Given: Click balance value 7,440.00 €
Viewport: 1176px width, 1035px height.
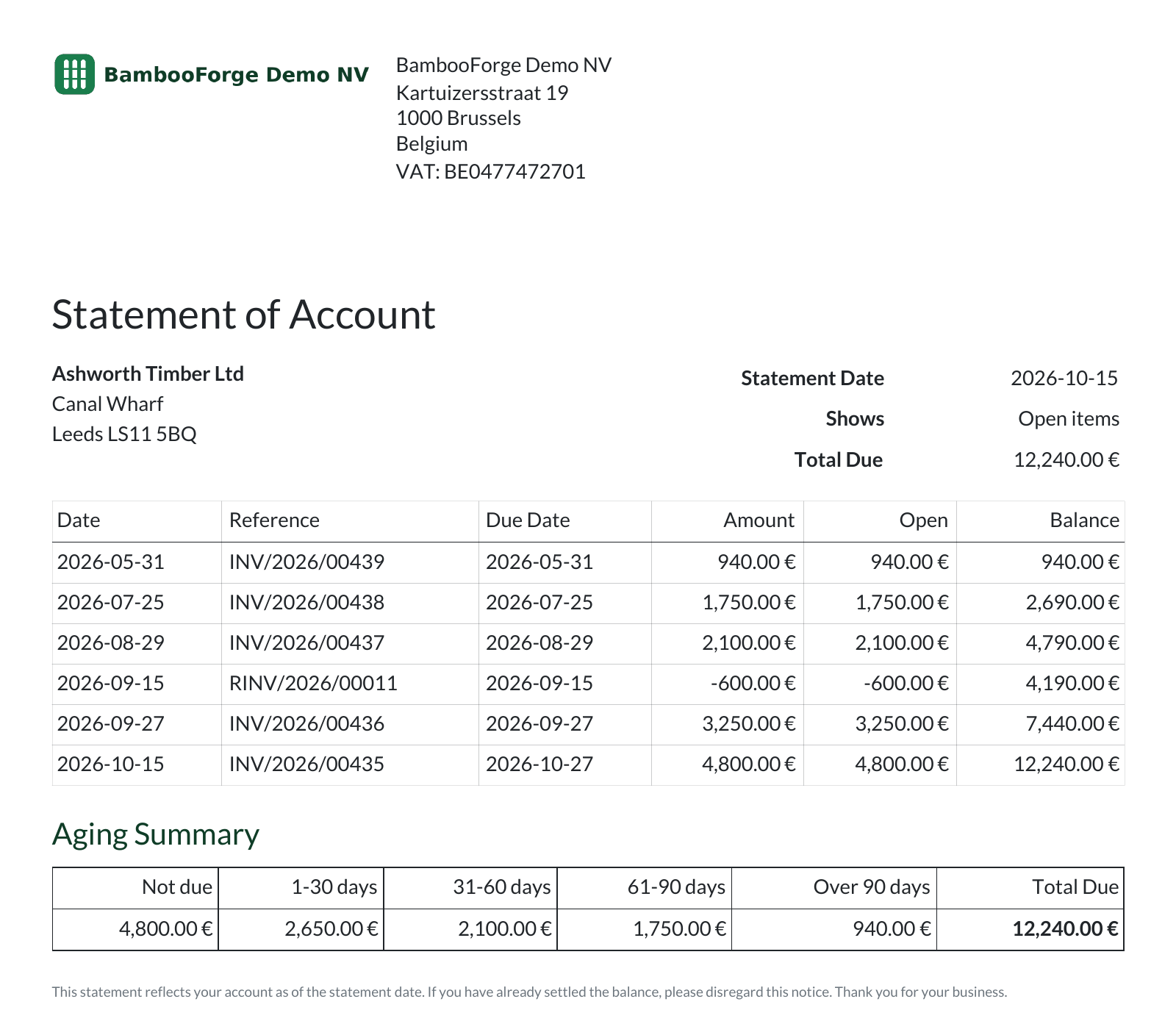Looking at the screenshot, I should [1072, 723].
